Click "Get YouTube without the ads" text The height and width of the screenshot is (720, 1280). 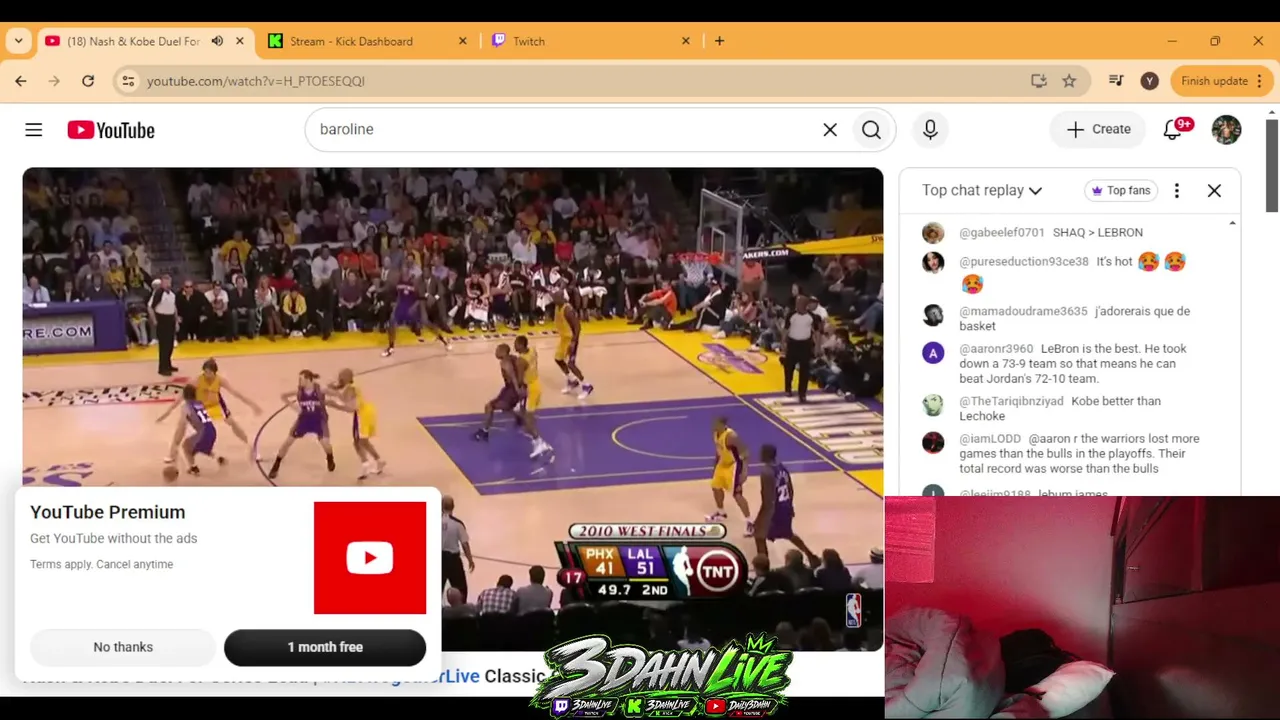pyautogui.click(x=113, y=538)
